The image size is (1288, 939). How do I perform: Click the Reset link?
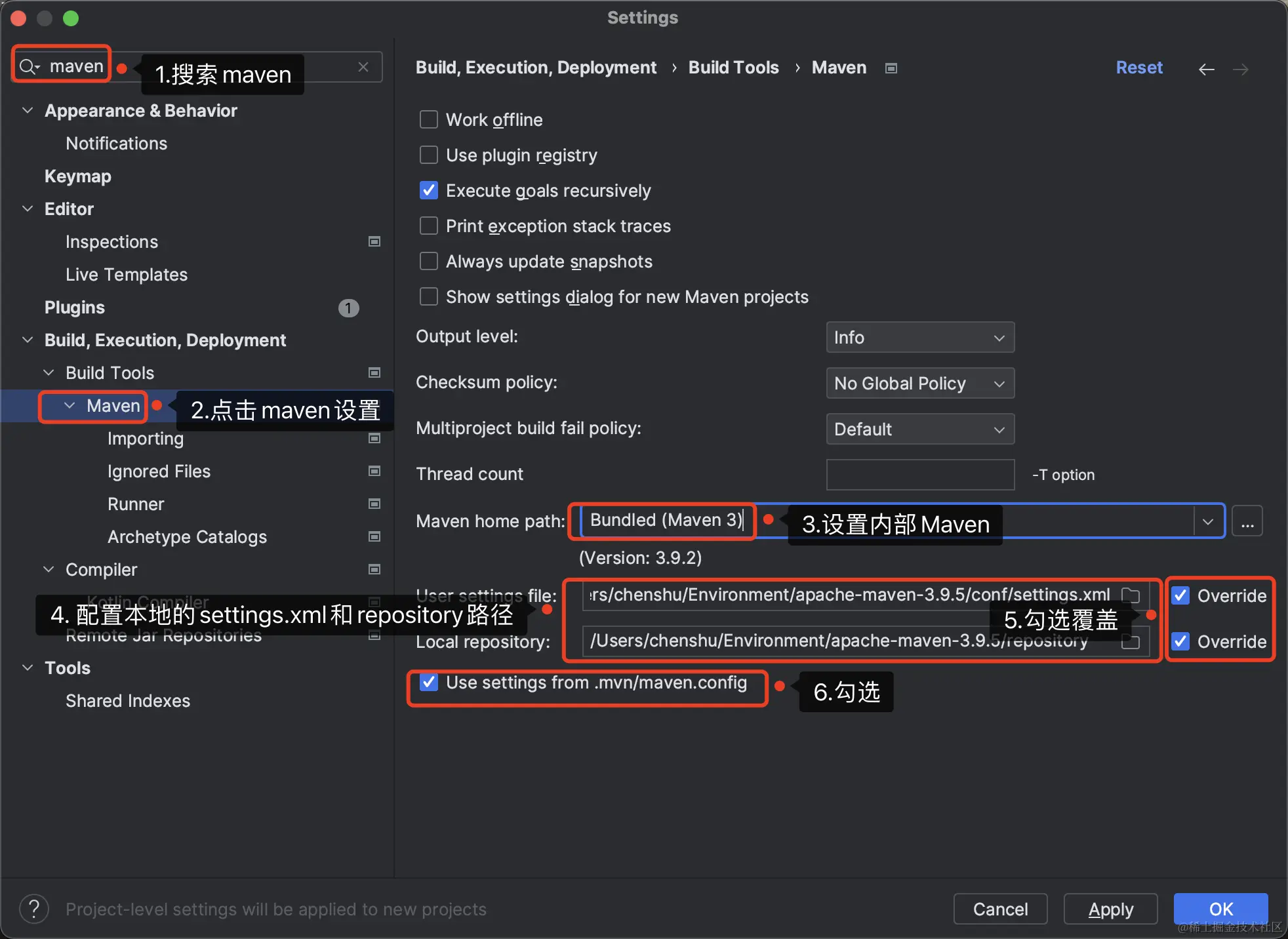pos(1139,68)
